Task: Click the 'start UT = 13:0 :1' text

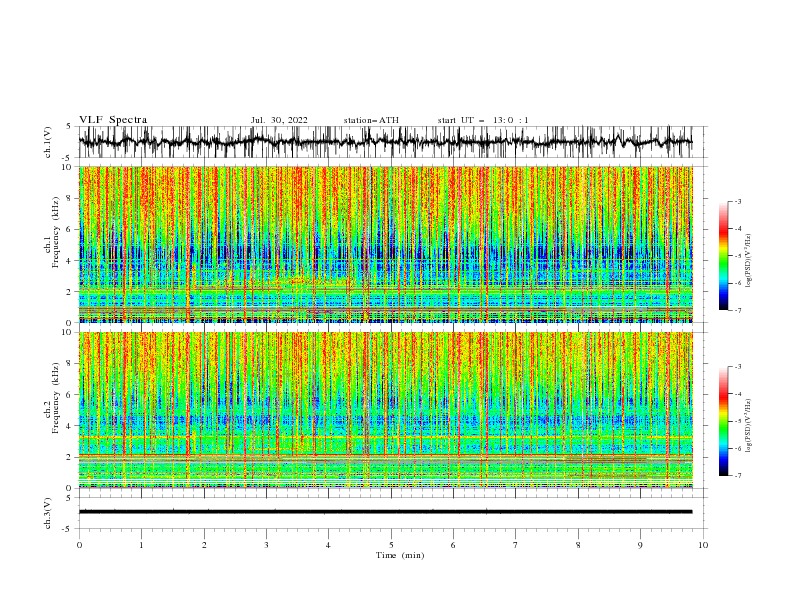Action: pyautogui.click(x=483, y=120)
